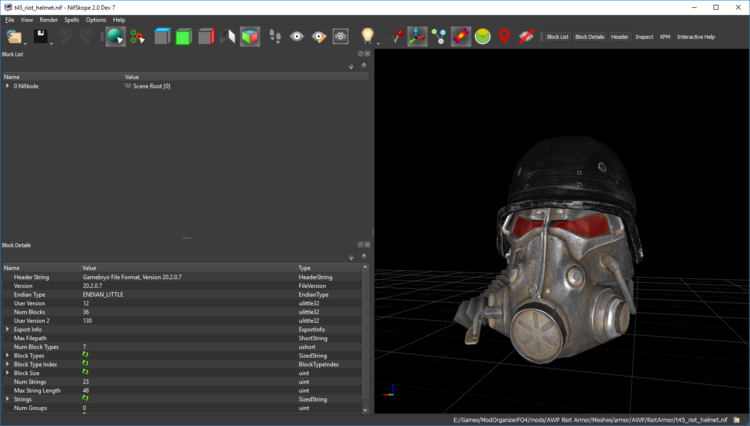This screenshot has width=750, height=426.
Task: Toggle the Show Nodes connected-dots button
Action: (x=439, y=37)
